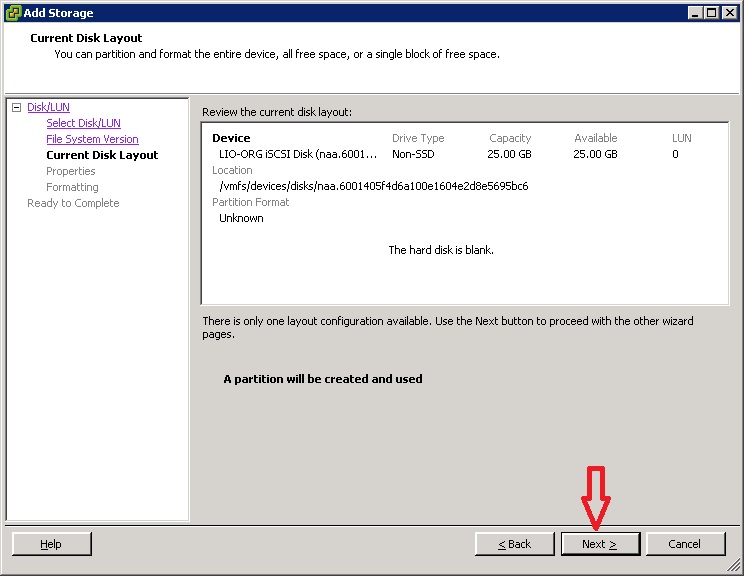Click the Add Storage title bar icon

tap(13, 12)
